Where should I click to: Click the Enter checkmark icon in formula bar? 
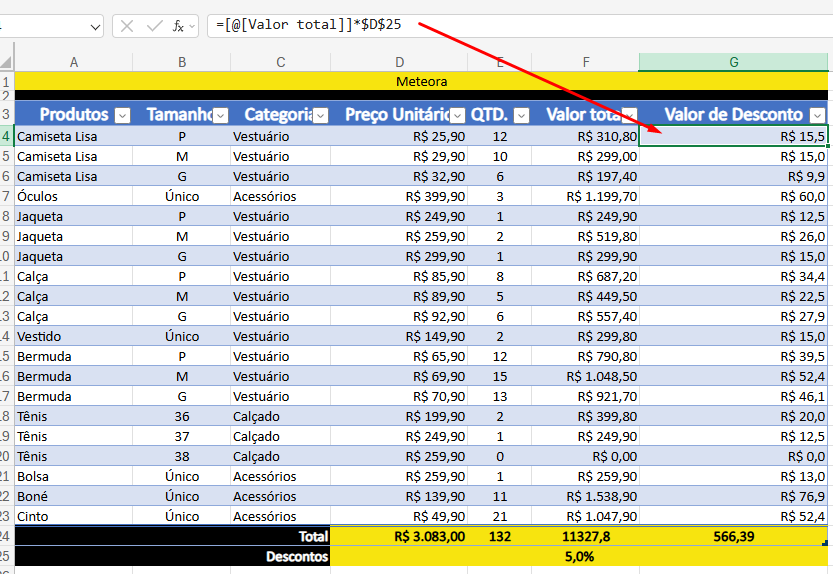(x=155, y=26)
